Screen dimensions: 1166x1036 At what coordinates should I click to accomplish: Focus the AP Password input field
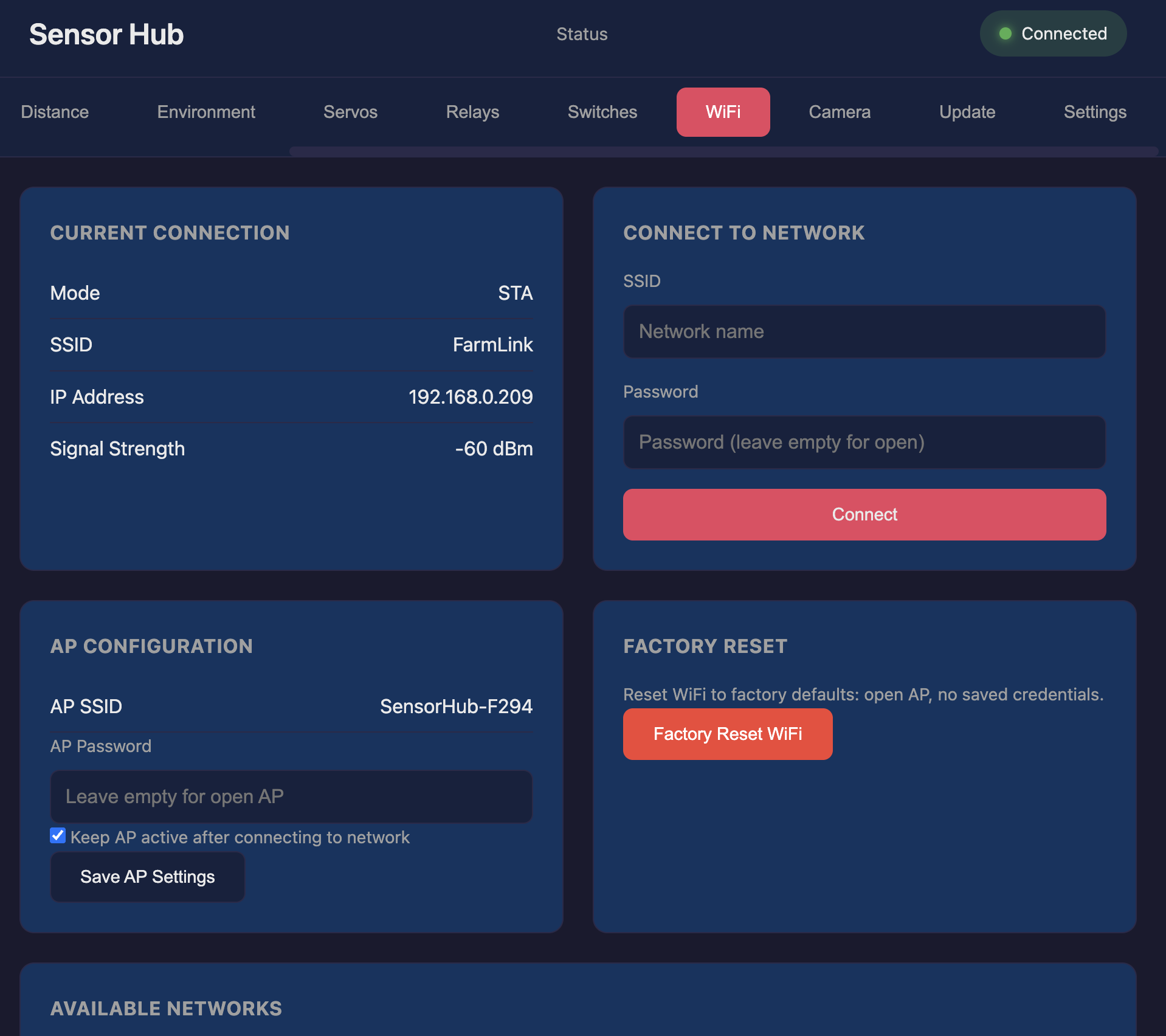291,796
